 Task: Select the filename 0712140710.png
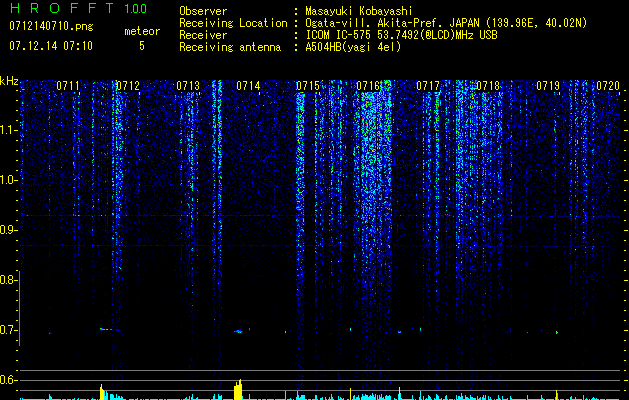pos(51,27)
